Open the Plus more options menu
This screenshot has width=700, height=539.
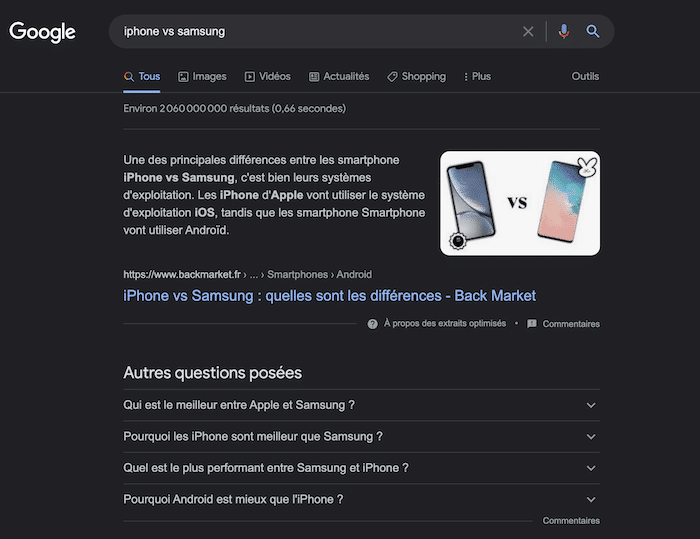477,77
